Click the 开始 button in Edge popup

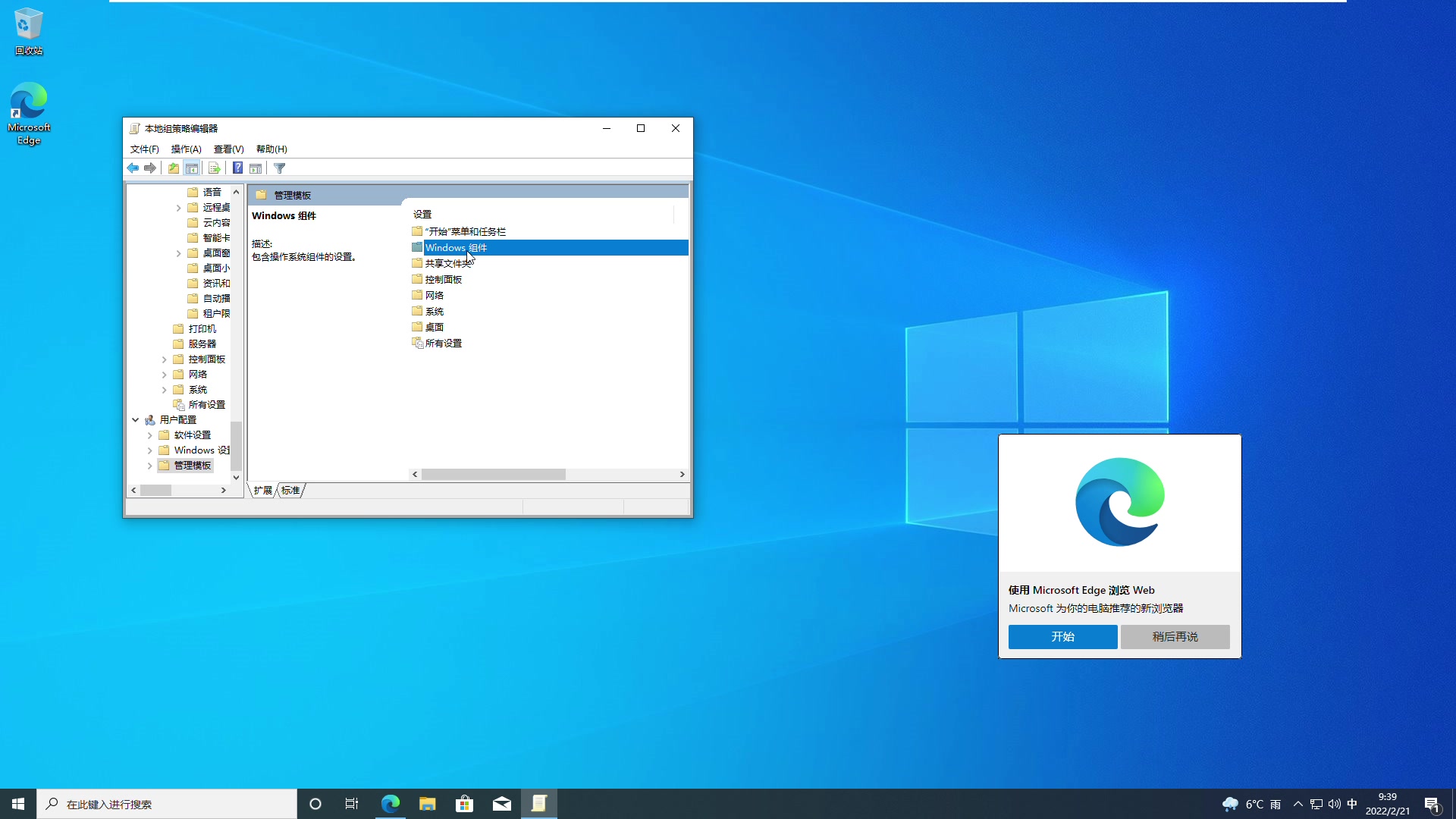pyautogui.click(x=1062, y=637)
